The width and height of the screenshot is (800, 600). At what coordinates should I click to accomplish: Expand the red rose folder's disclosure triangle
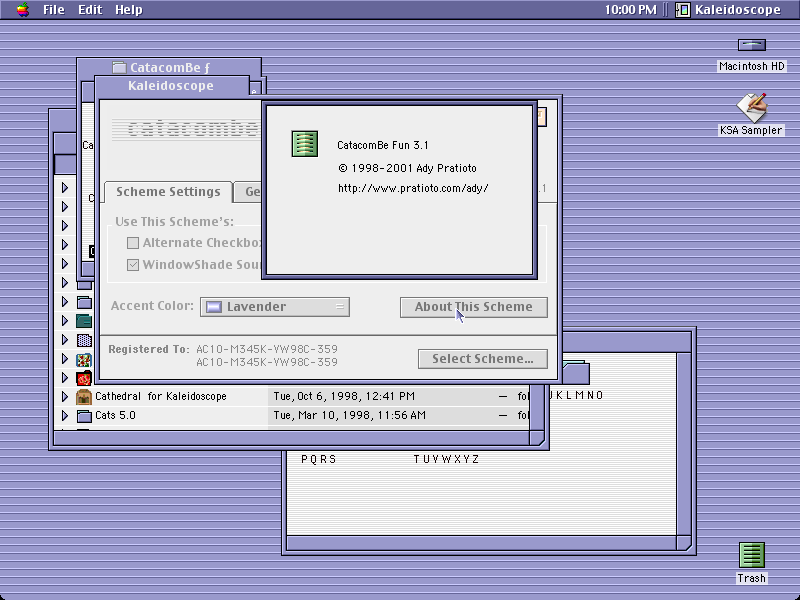(65, 378)
